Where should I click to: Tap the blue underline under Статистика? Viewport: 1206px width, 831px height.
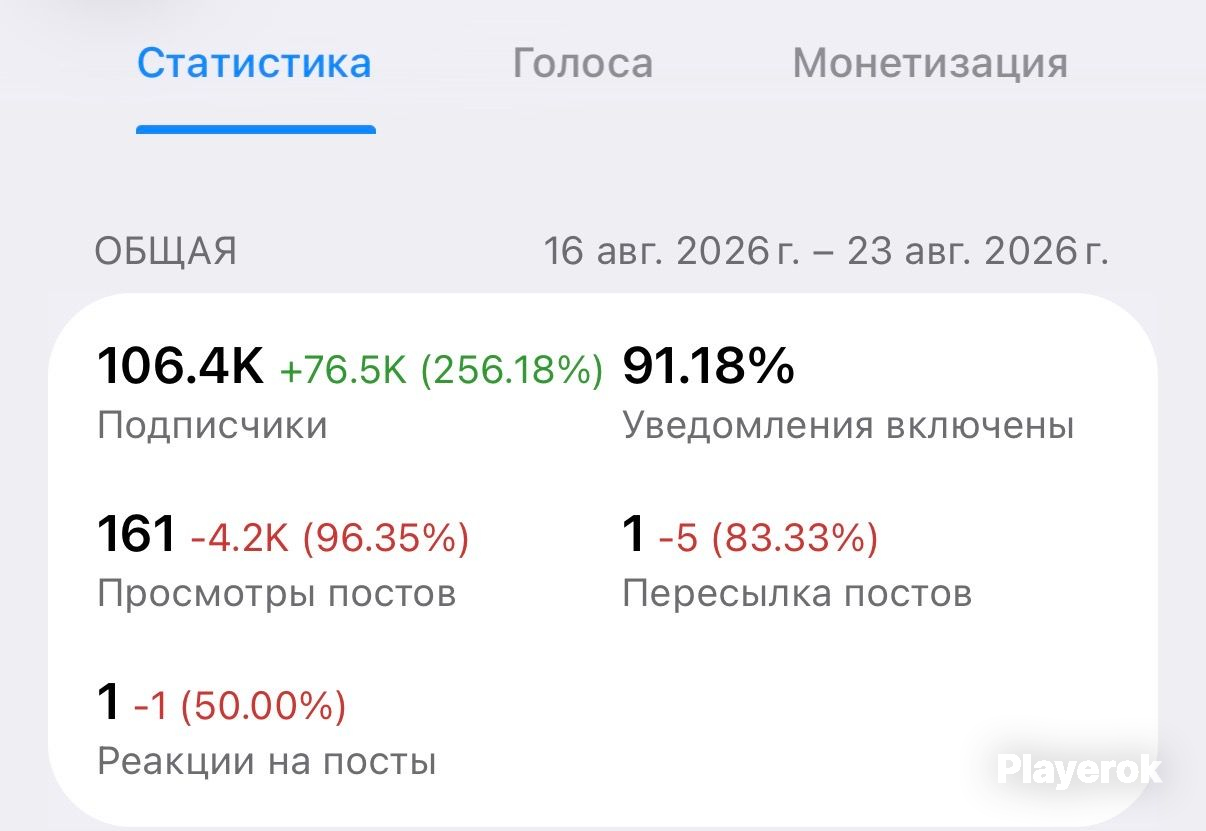[x=256, y=129]
